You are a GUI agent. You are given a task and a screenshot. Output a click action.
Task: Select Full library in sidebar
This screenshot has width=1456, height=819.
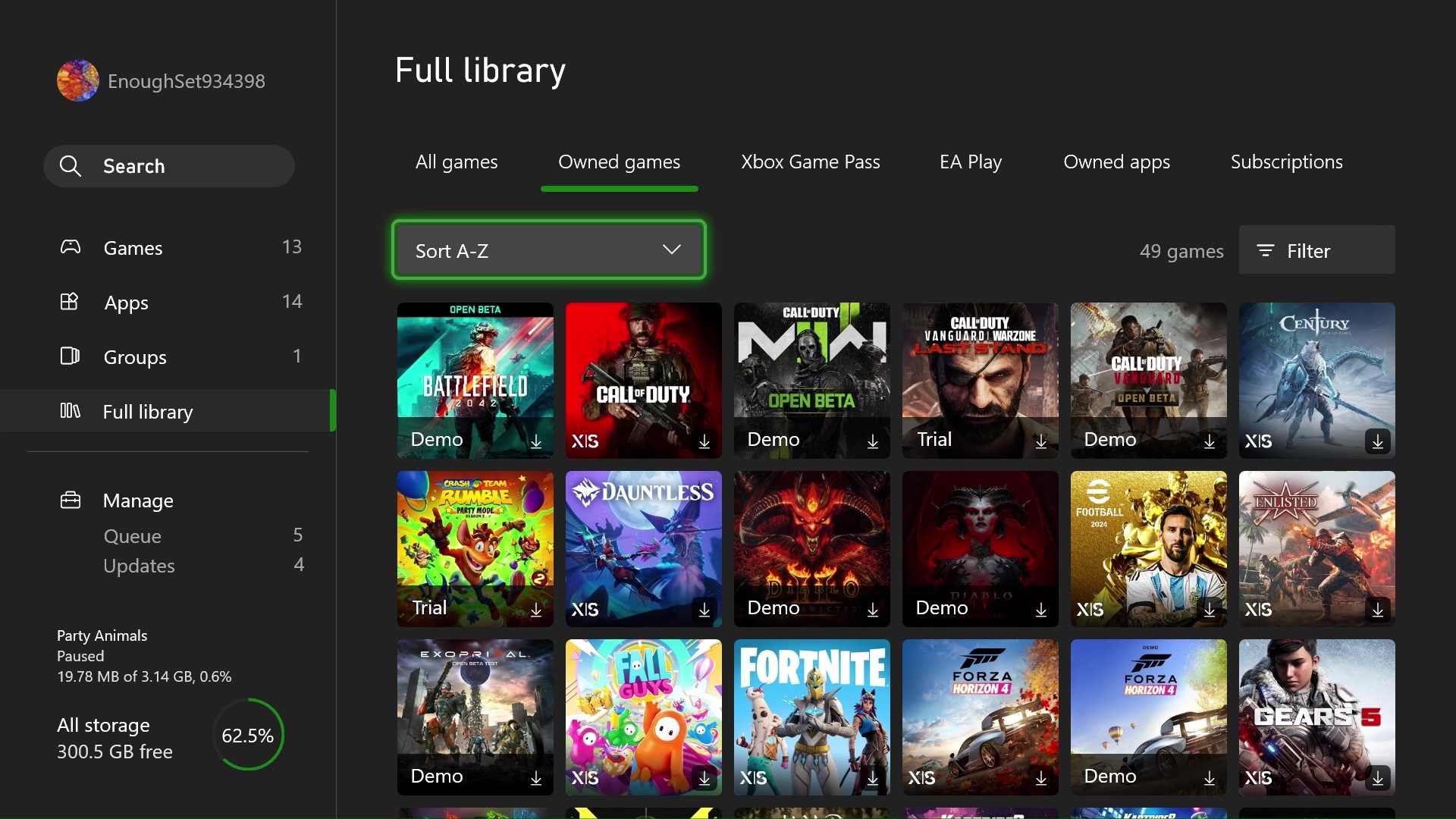point(168,411)
